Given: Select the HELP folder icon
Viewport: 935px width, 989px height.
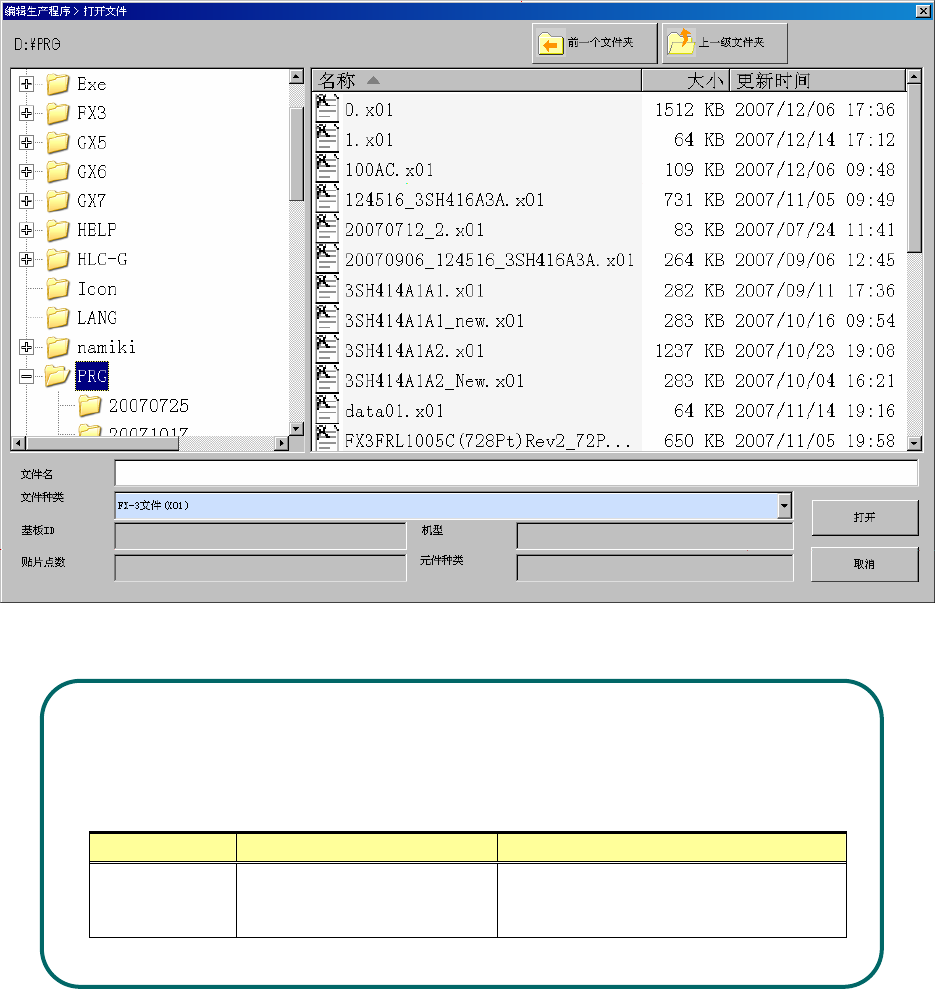Looking at the screenshot, I should coord(57,230).
